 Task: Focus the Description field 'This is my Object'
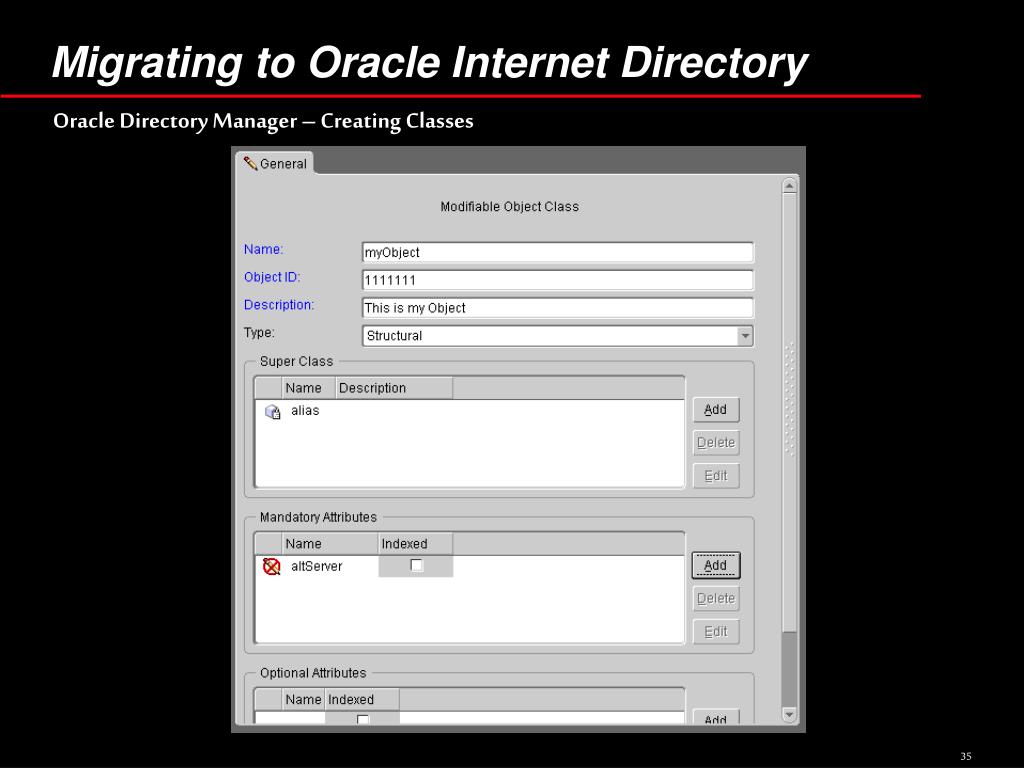point(558,308)
